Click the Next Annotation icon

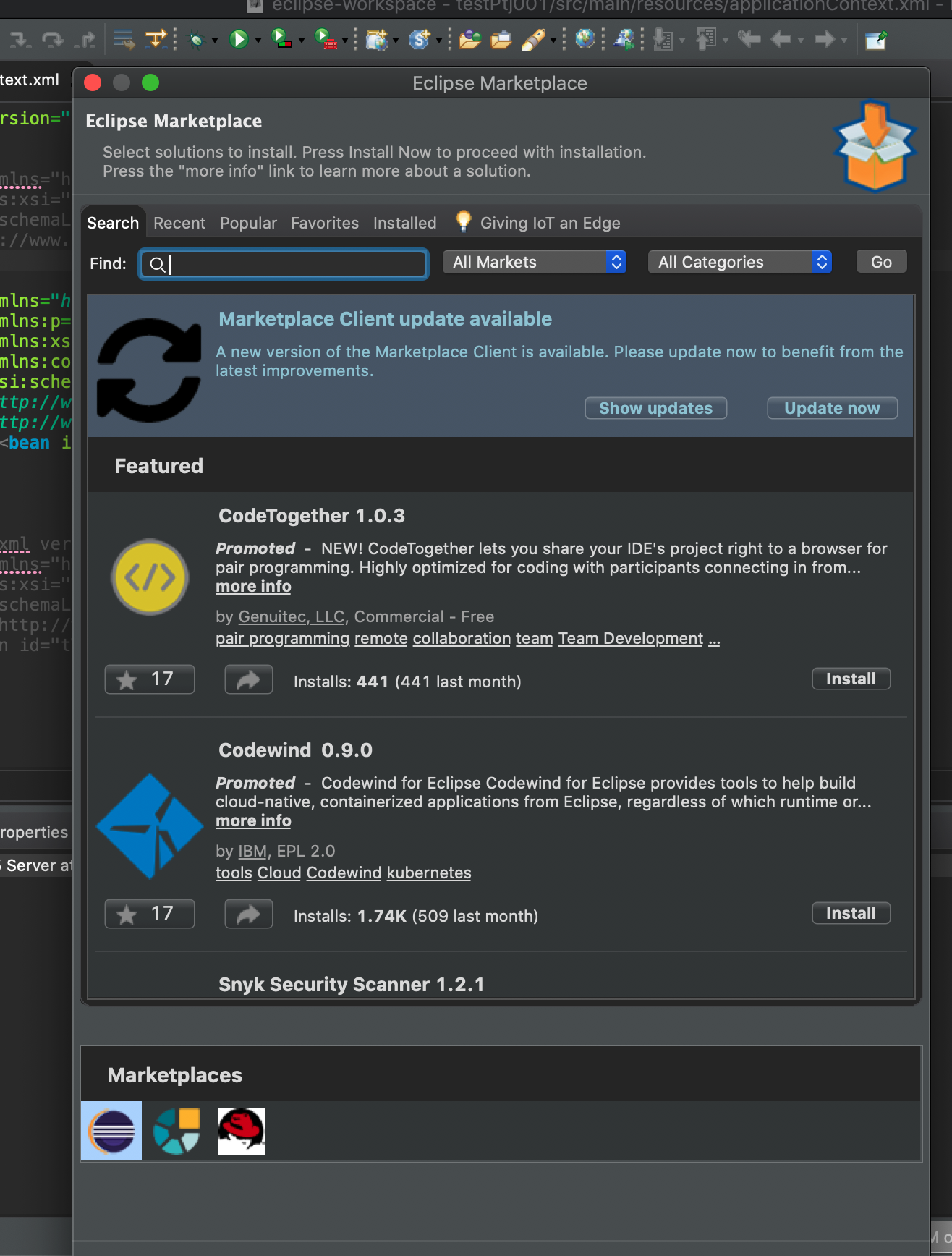663,39
